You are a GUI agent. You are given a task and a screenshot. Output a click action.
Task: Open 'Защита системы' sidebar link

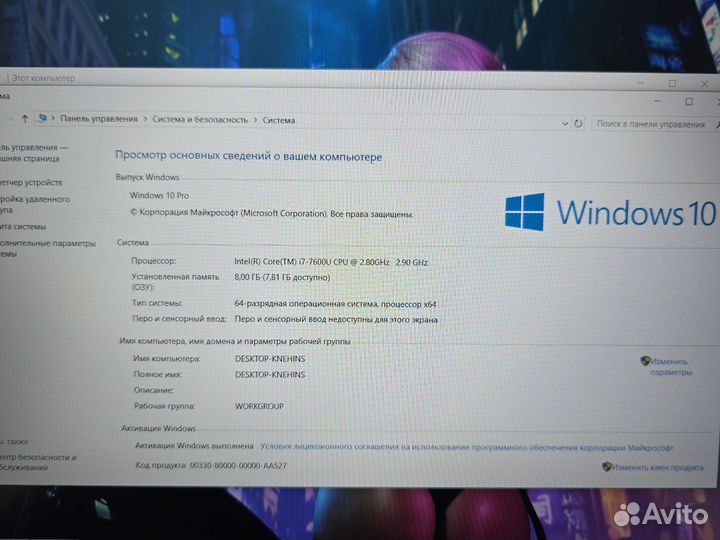(x=23, y=226)
